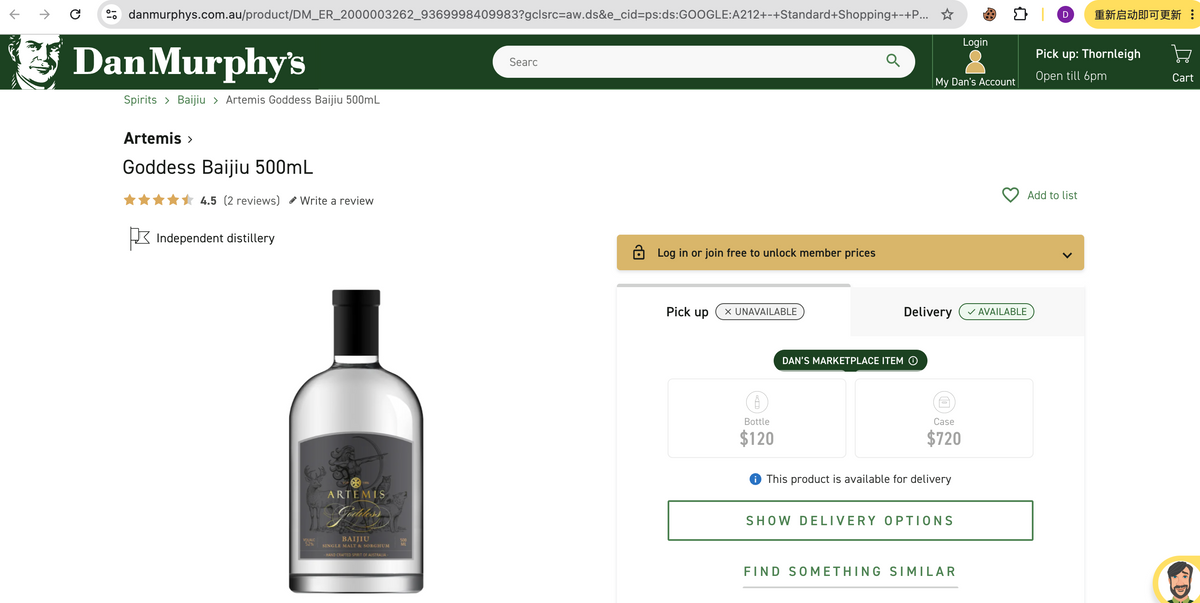
Task: Open the shopping Cart icon
Action: [1182, 54]
